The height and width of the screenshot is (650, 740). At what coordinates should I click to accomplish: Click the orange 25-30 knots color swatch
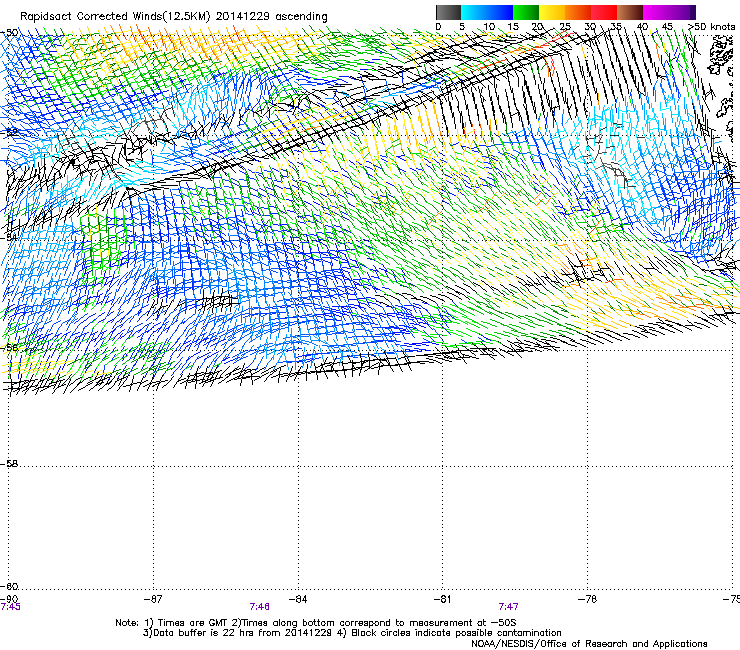point(578,12)
